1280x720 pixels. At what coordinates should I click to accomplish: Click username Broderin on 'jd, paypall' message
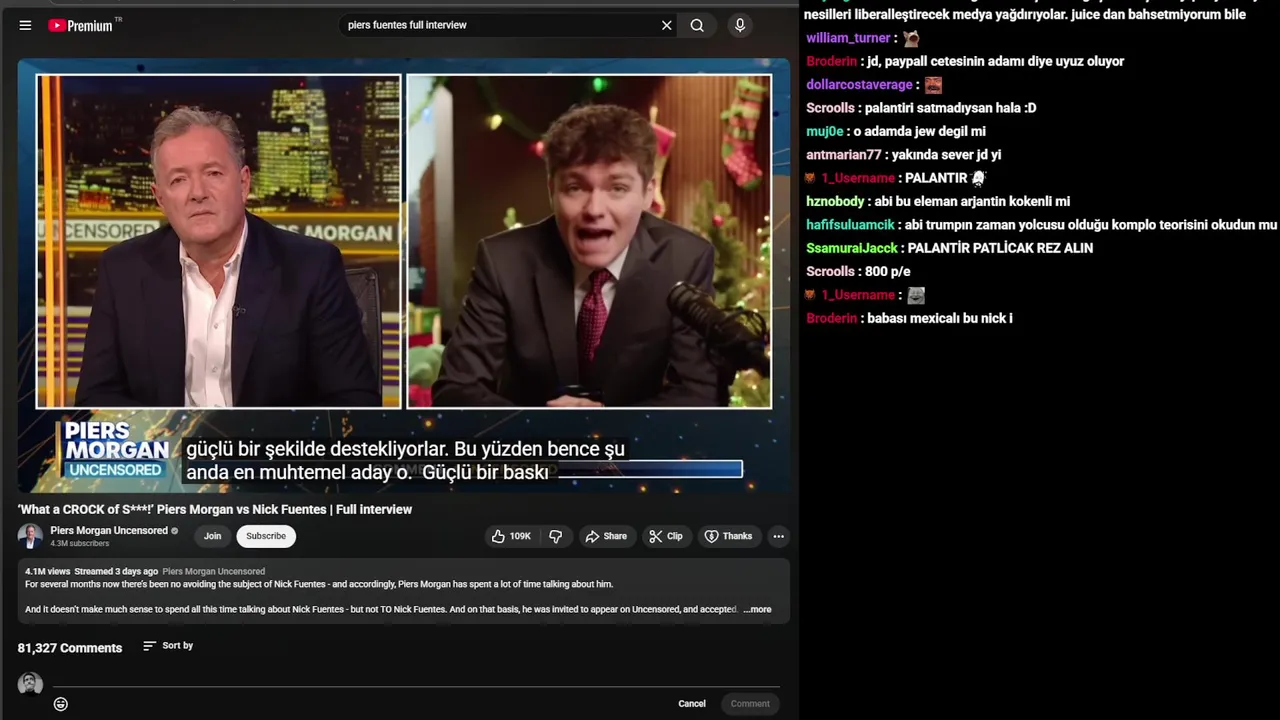click(832, 61)
